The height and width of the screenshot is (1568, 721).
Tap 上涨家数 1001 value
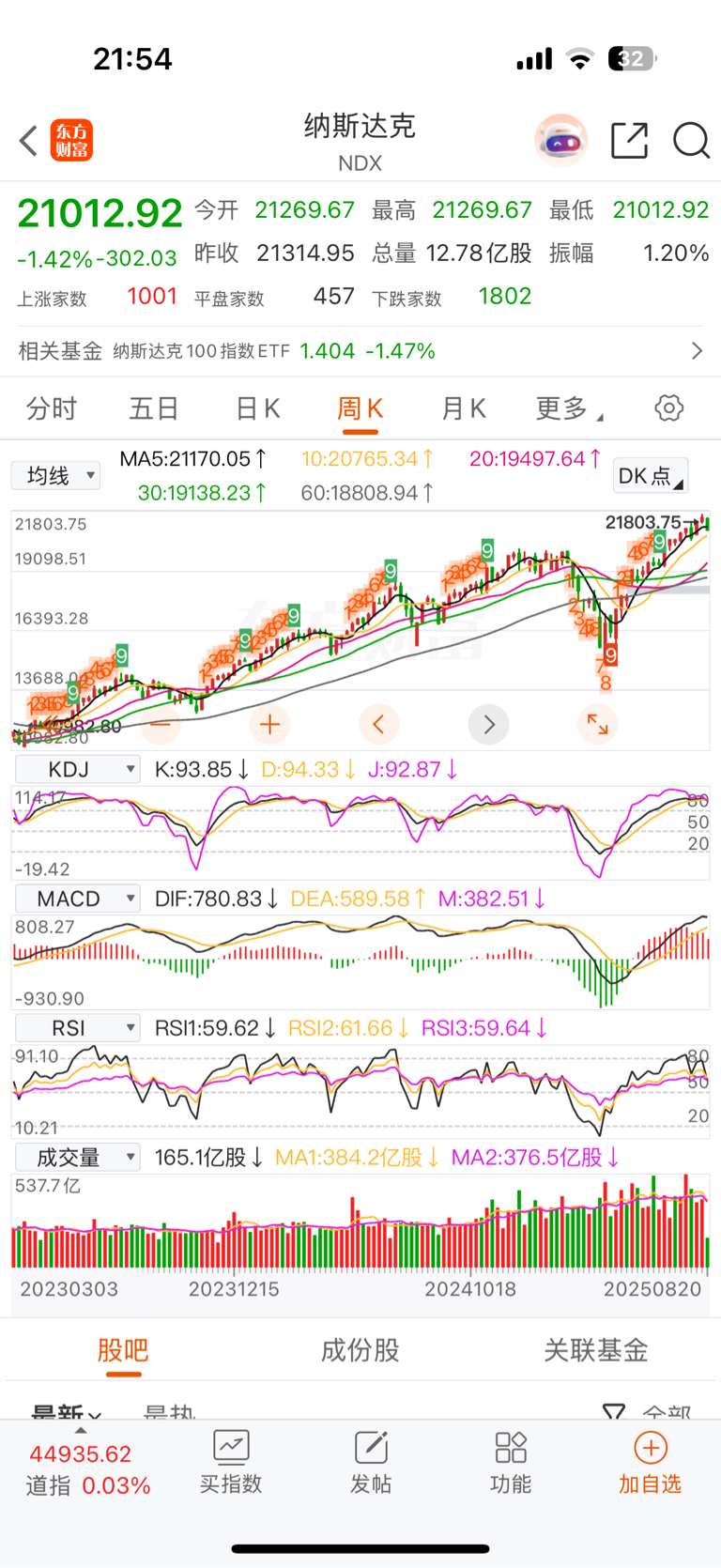coord(152,297)
